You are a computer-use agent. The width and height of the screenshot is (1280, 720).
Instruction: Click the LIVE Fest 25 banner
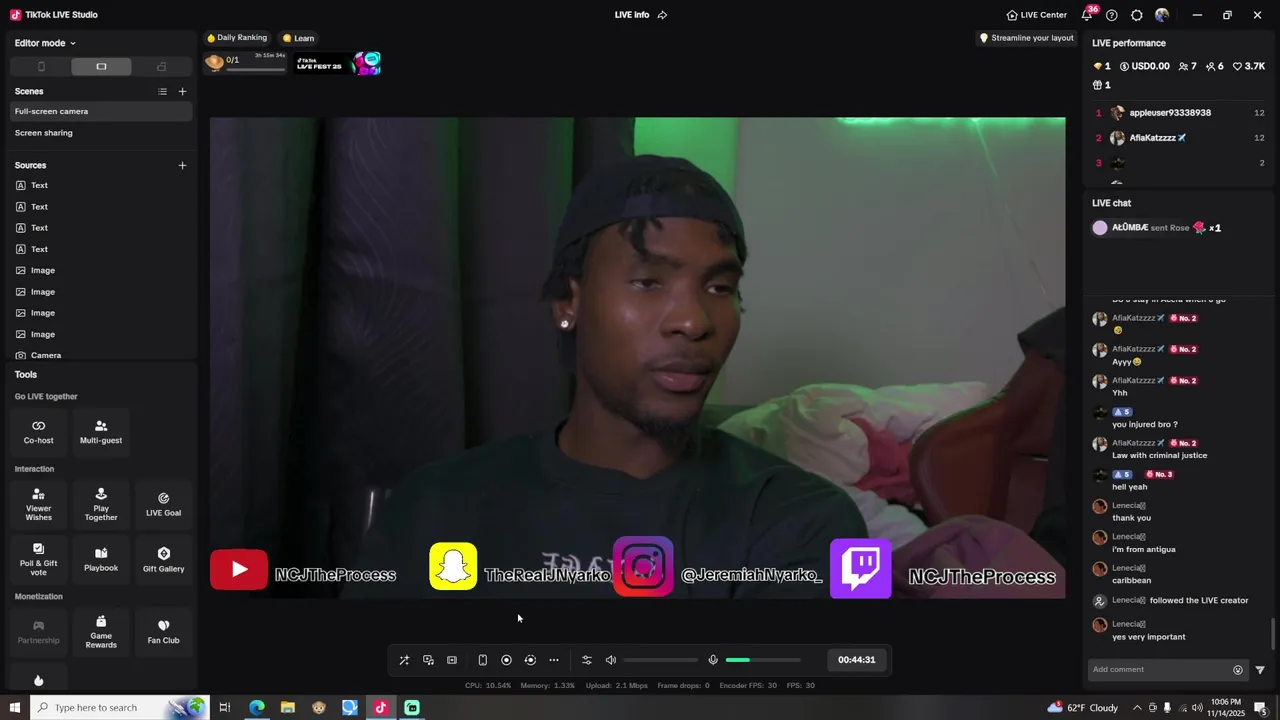click(337, 64)
